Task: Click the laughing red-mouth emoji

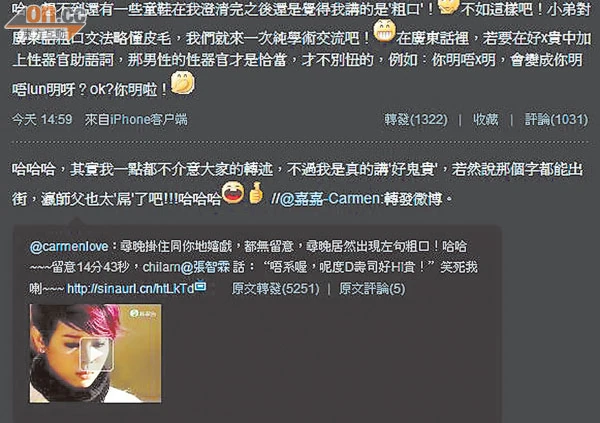Action: (x=233, y=192)
